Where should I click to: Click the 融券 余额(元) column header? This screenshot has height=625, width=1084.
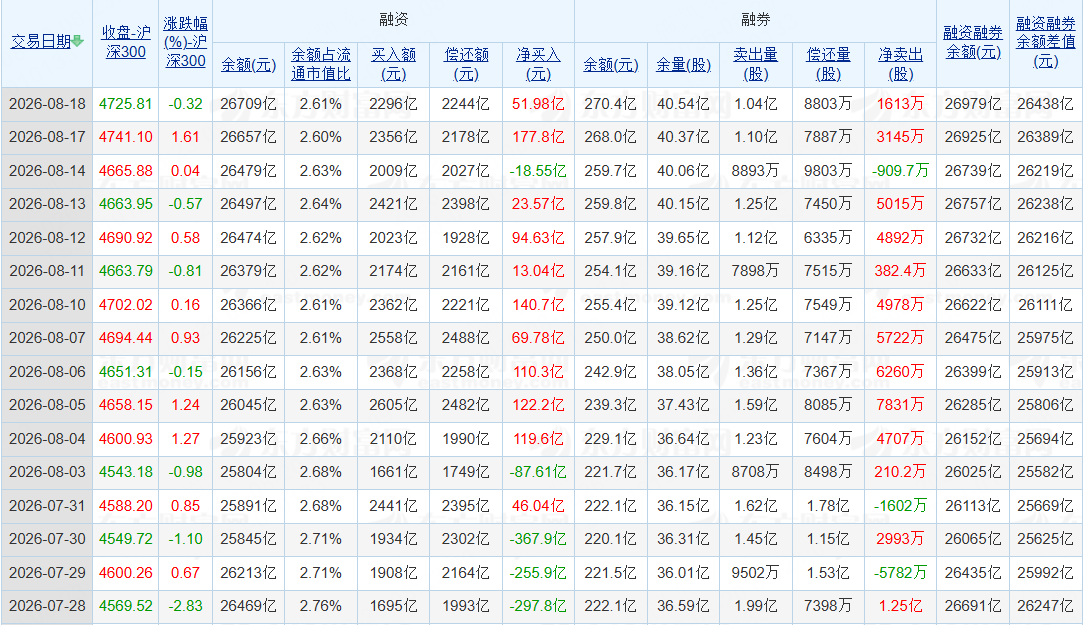[610, 65]
